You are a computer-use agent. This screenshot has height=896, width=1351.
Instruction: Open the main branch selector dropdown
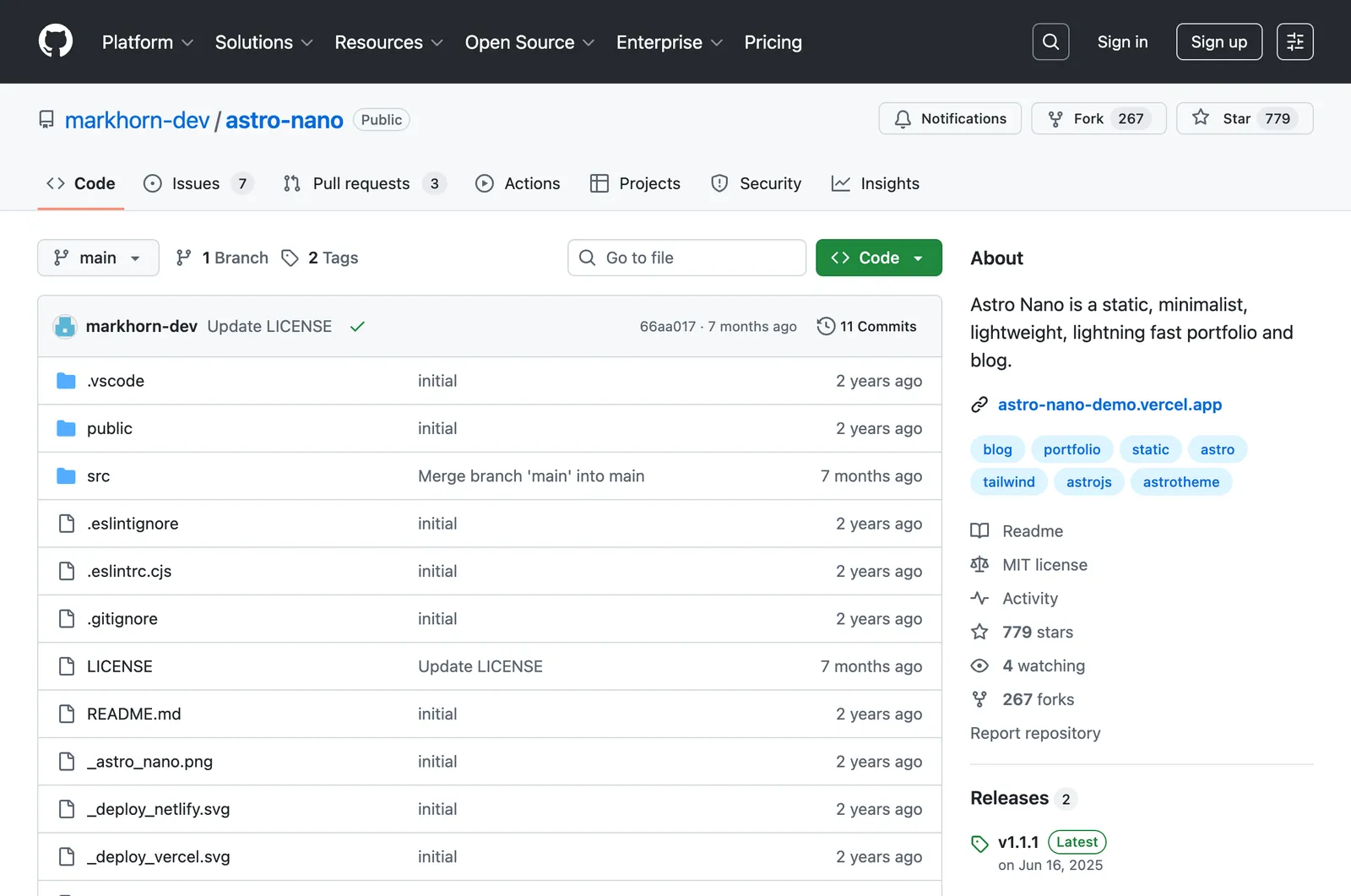[98, 258]
